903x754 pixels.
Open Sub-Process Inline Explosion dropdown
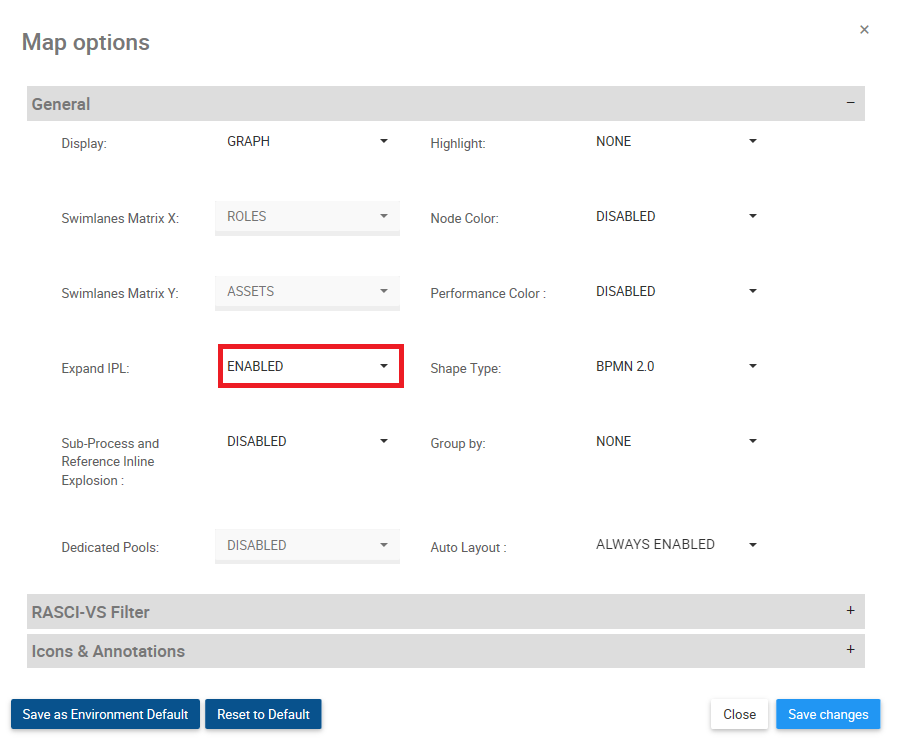click(x=308, y=442)
